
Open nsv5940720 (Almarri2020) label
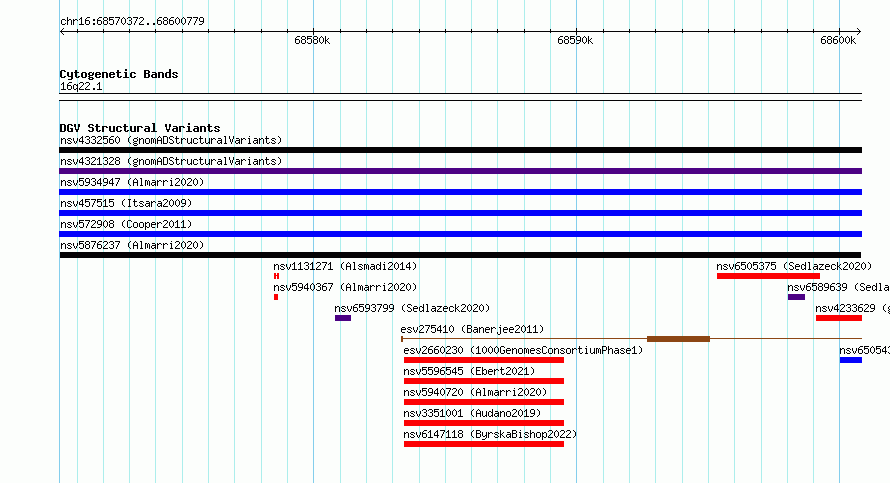click(x=475, y=392)
